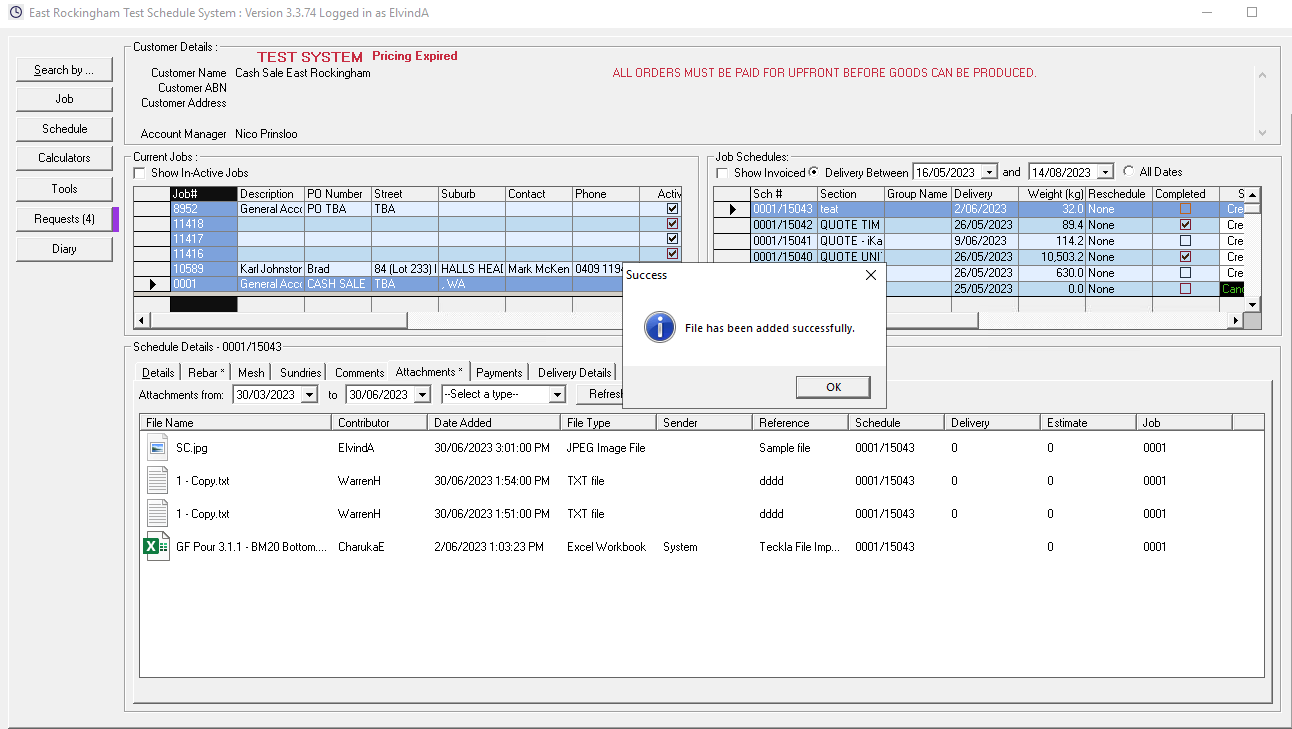Click the SC.jpg image file icon
Image resolution: width=1292 pixels, height=729 pixels.
pos(157,448)
